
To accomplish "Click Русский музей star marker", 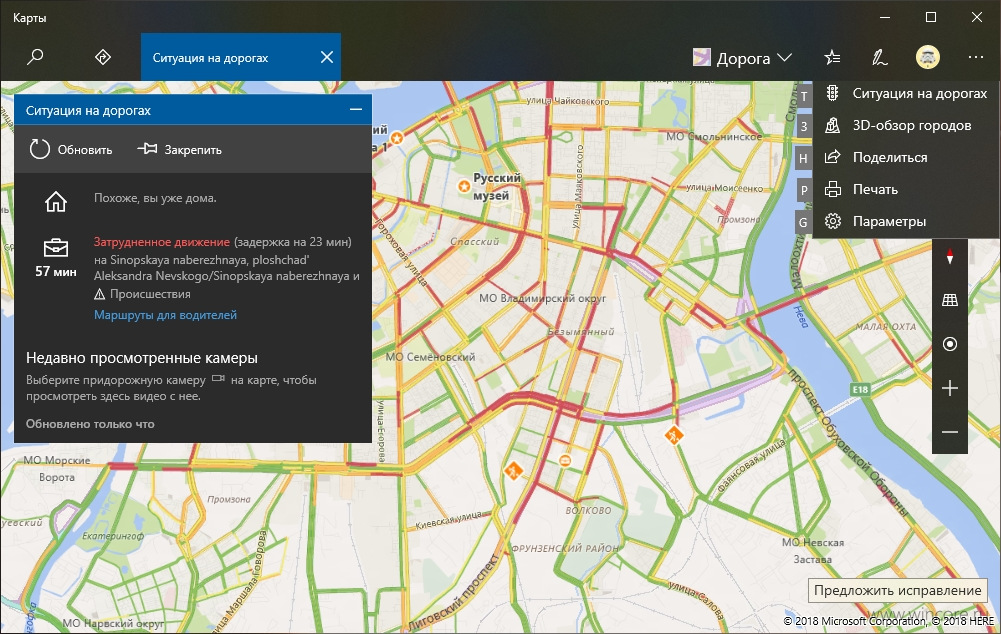I will (x=464, y=186).
